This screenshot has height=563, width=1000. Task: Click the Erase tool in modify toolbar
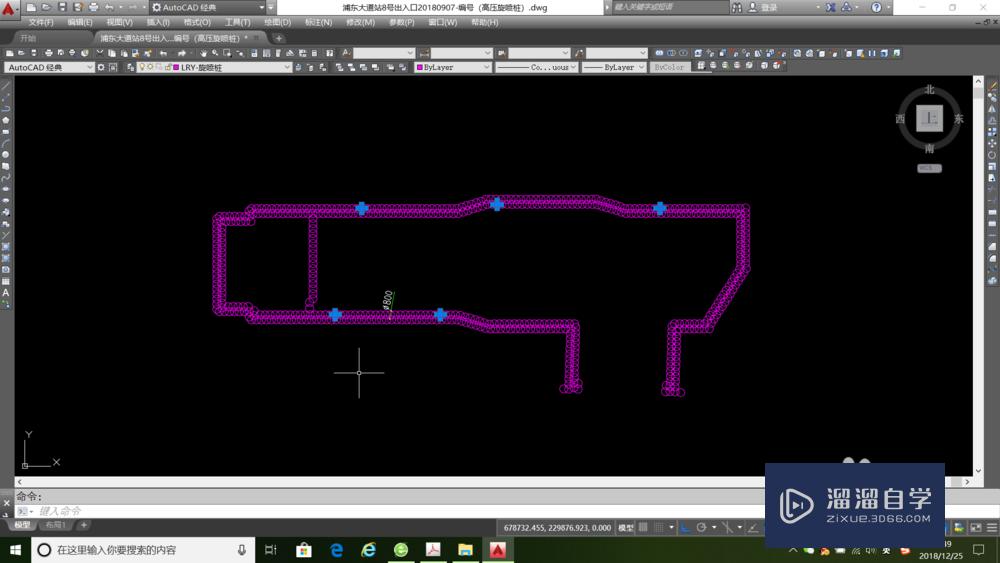click(992, 86)
